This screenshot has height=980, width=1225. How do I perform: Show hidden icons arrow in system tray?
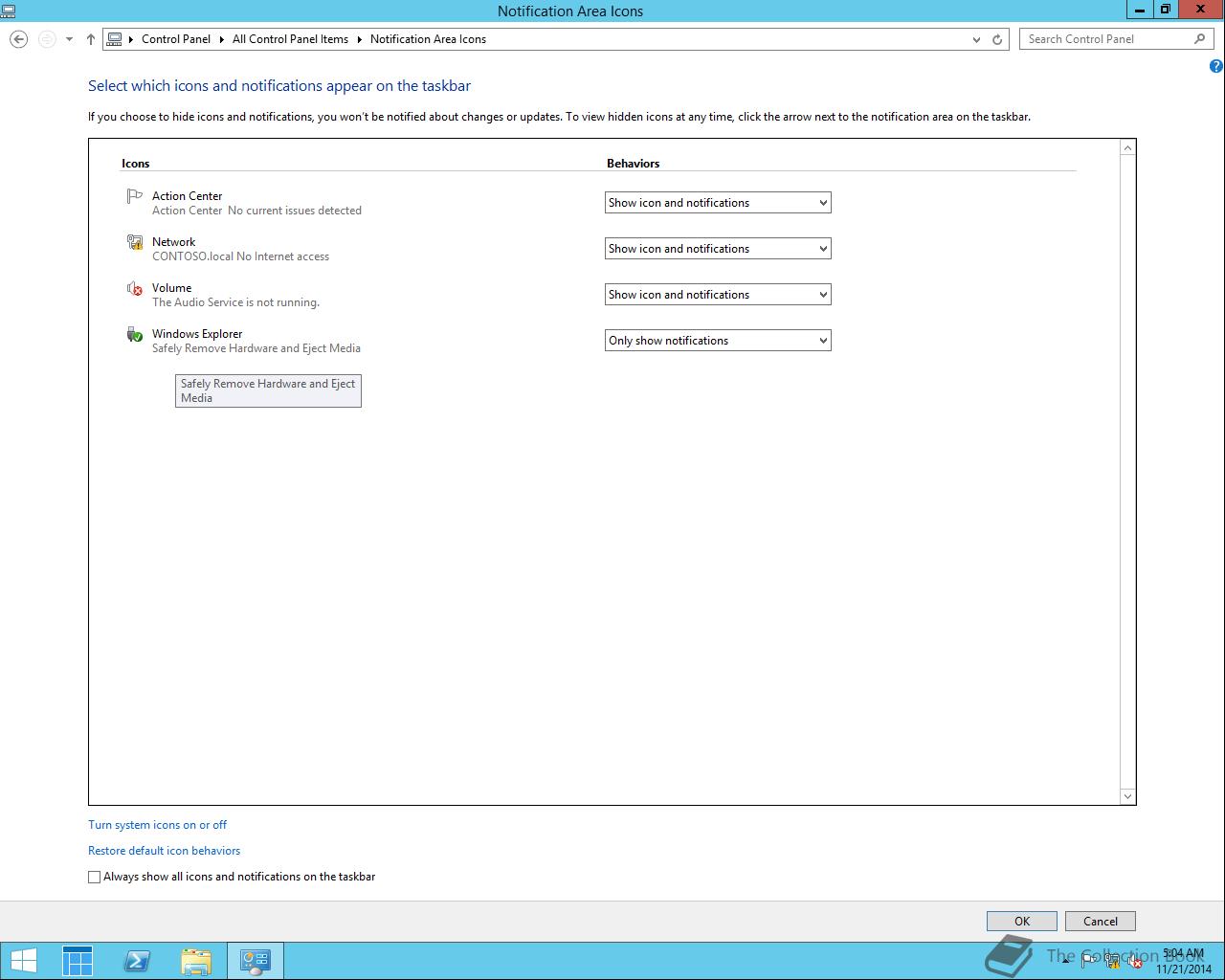point(1065,962)
